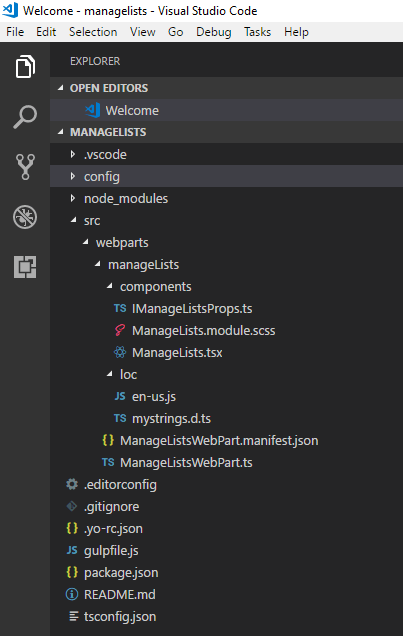The width and height of the screenshot is (403, 636).
Task: Open README.md file
Action: coord(227,595)
